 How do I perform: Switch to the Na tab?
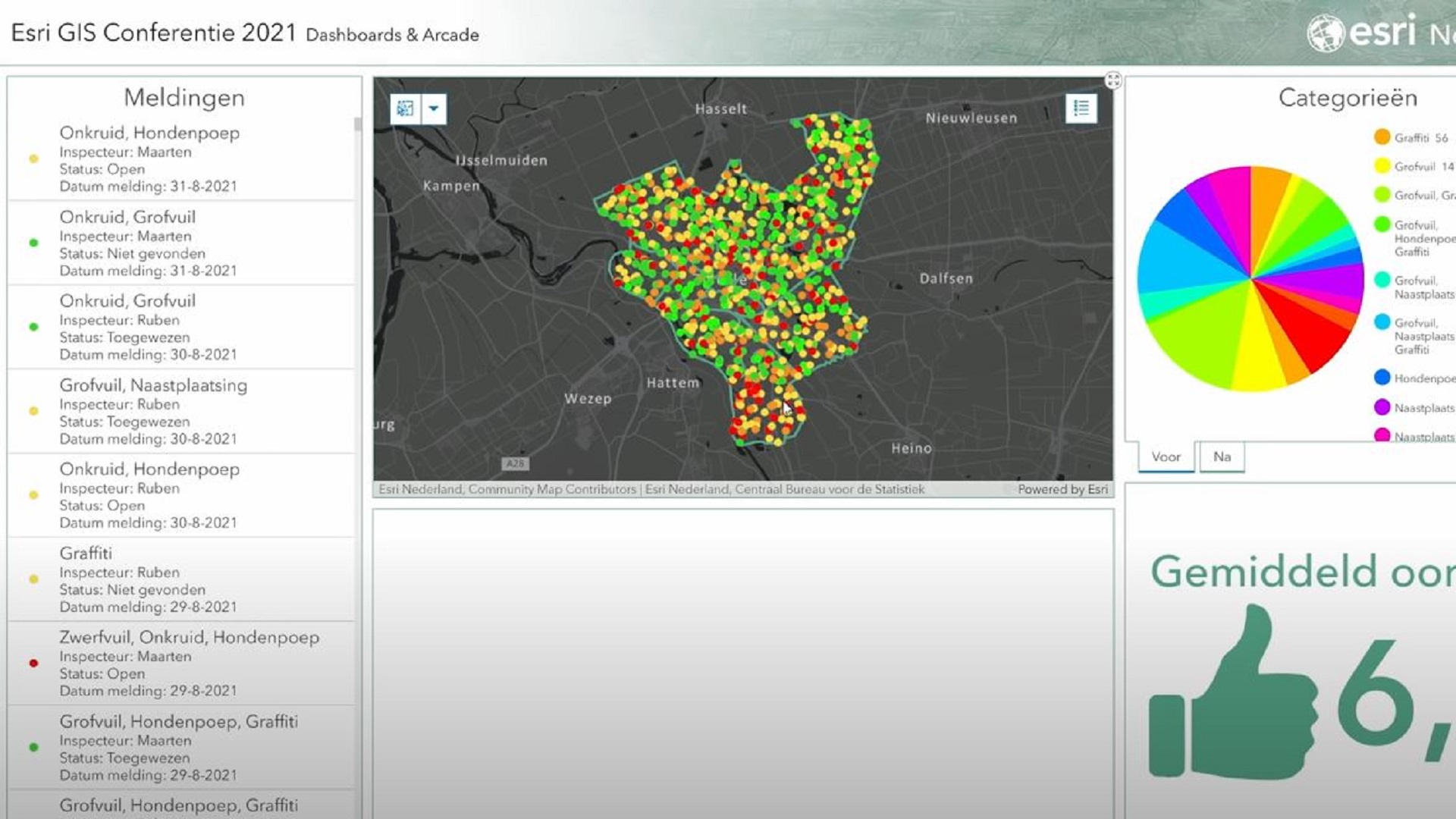click(1222, 457)
